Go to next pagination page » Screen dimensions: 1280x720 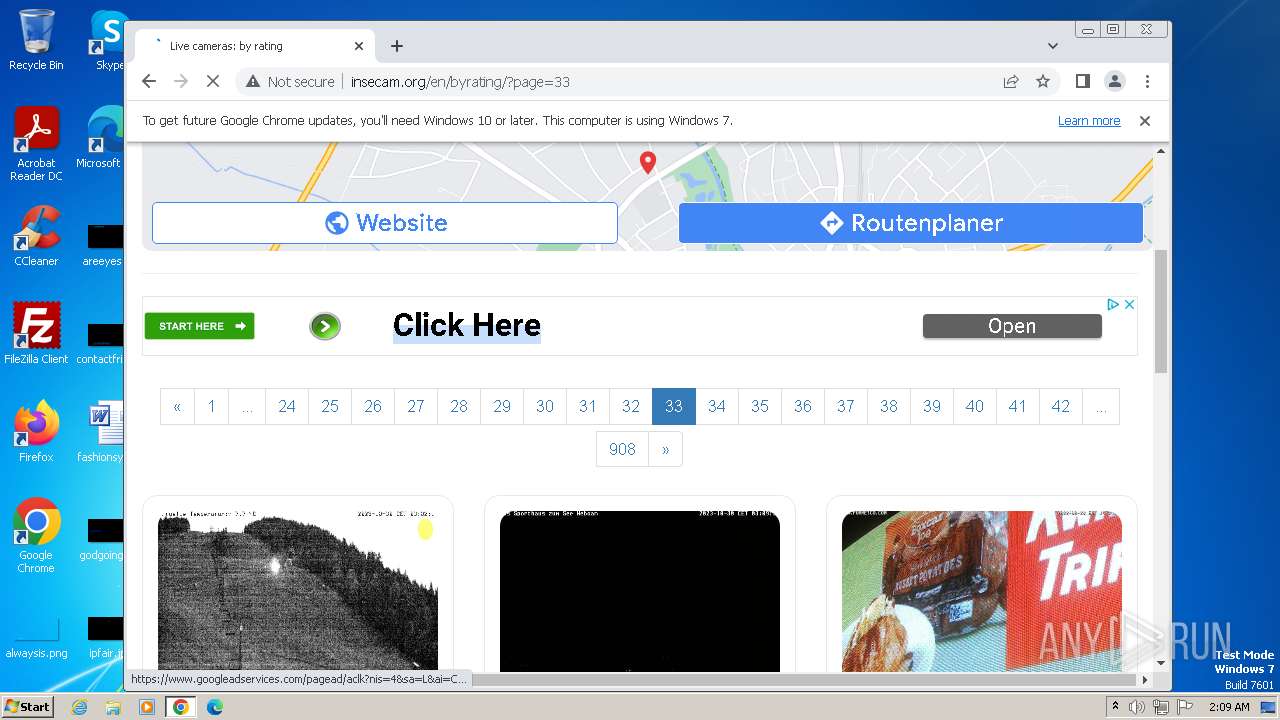point(665,449)
